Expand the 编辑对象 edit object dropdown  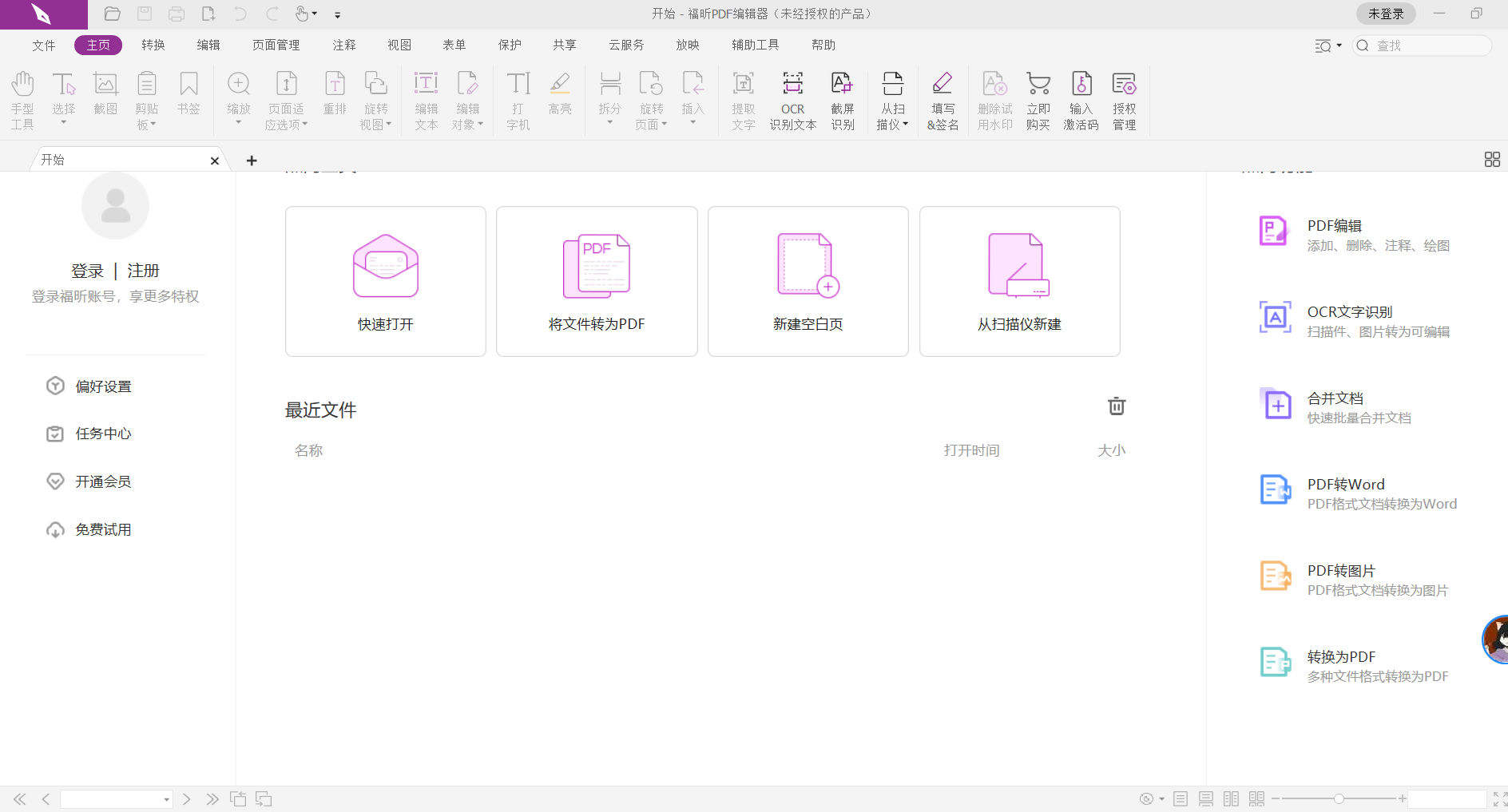pos(481,125)
